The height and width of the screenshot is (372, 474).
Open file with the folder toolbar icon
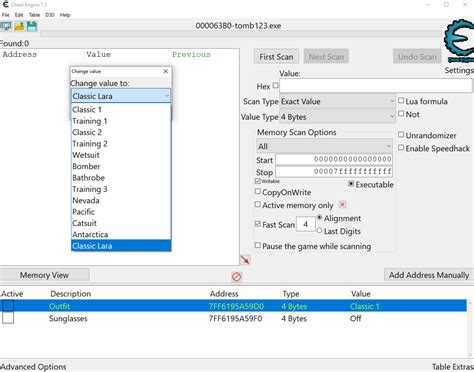coord(19,26)
